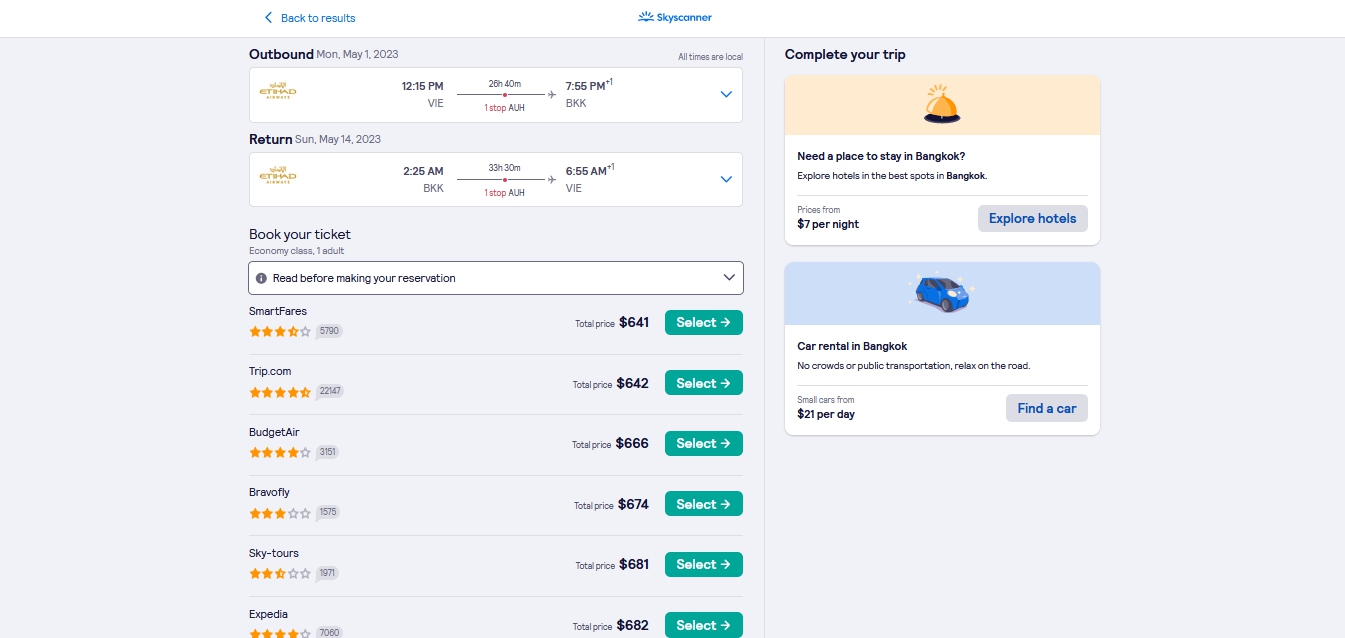Image resolution: width=1345 pixels, height=638 pixels.
Task: Click 'Complete your trip' heading
Action: click(845, 54)
